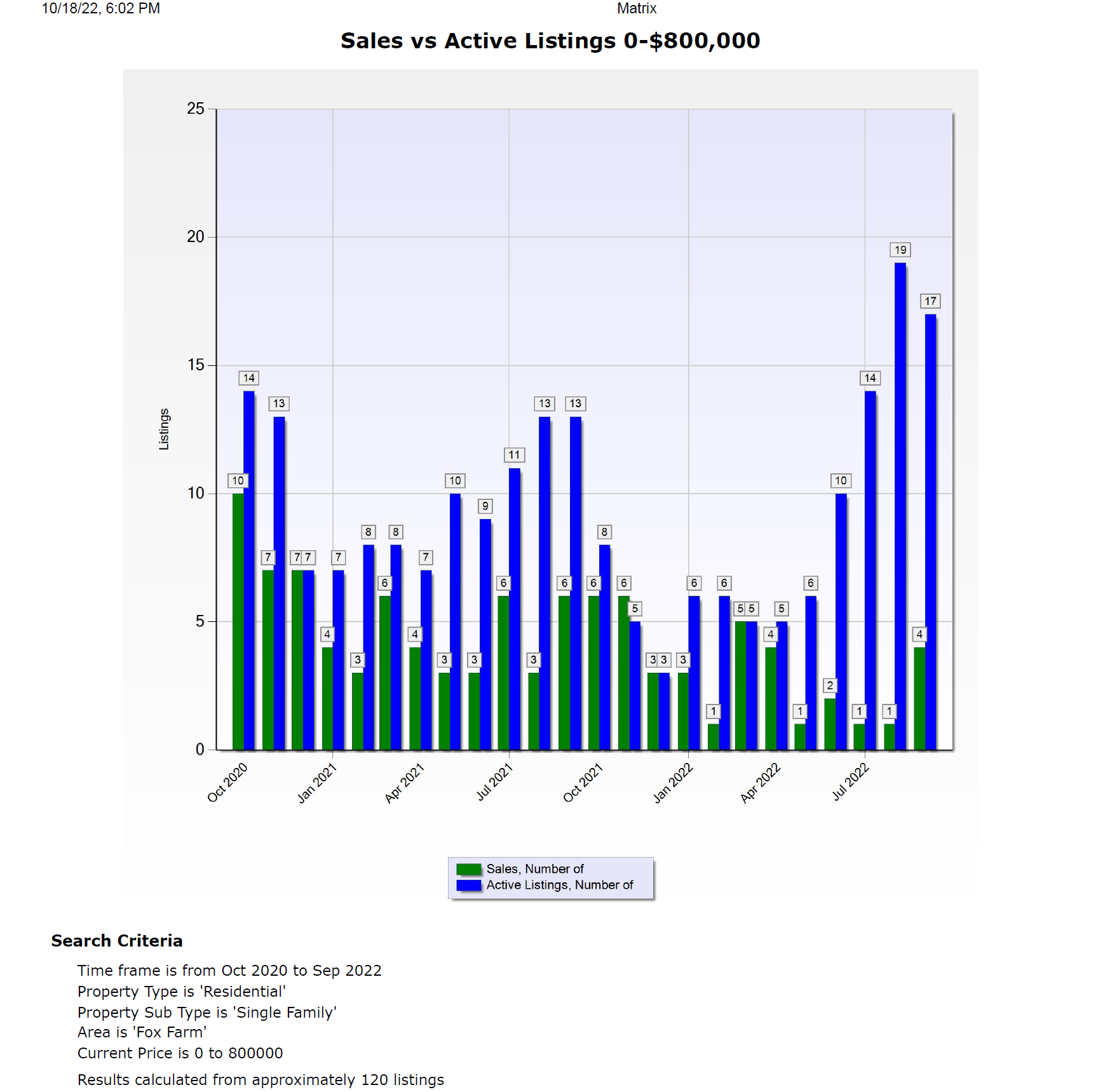
Task: Click the green Sales legend swatch
Action: [x=469, y=869]
